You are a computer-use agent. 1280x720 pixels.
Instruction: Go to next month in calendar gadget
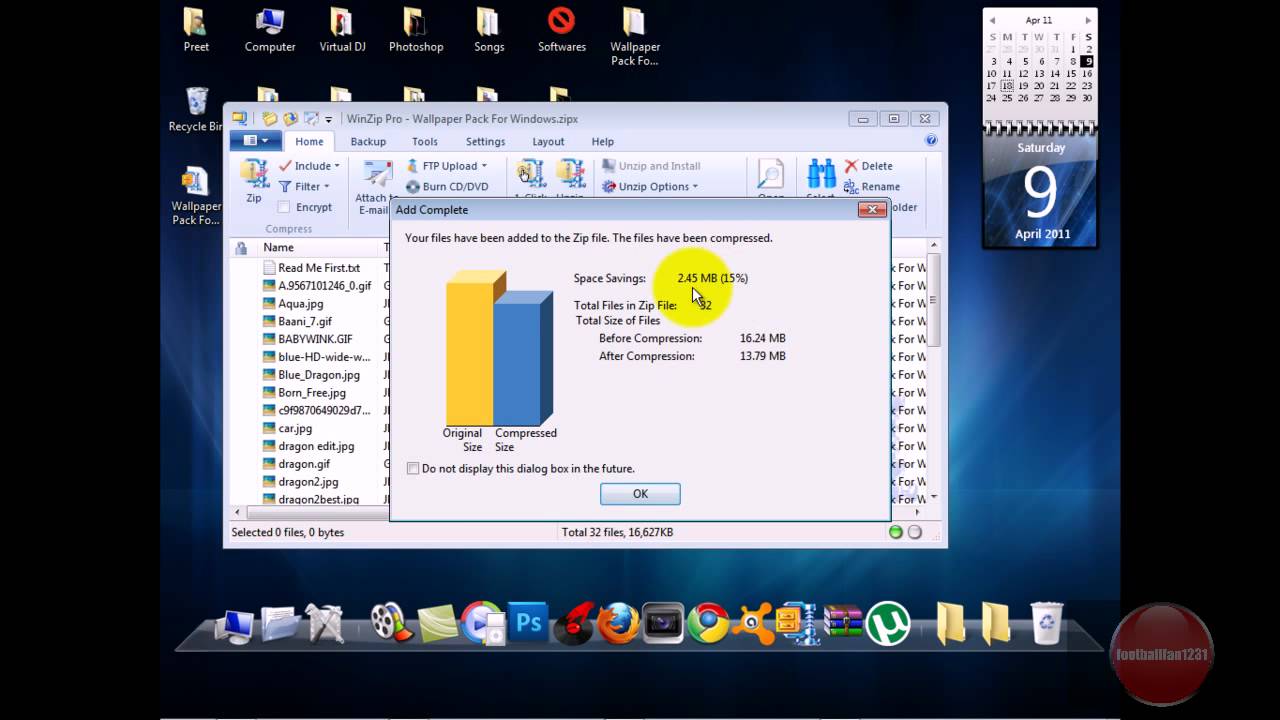point(1088,20)
